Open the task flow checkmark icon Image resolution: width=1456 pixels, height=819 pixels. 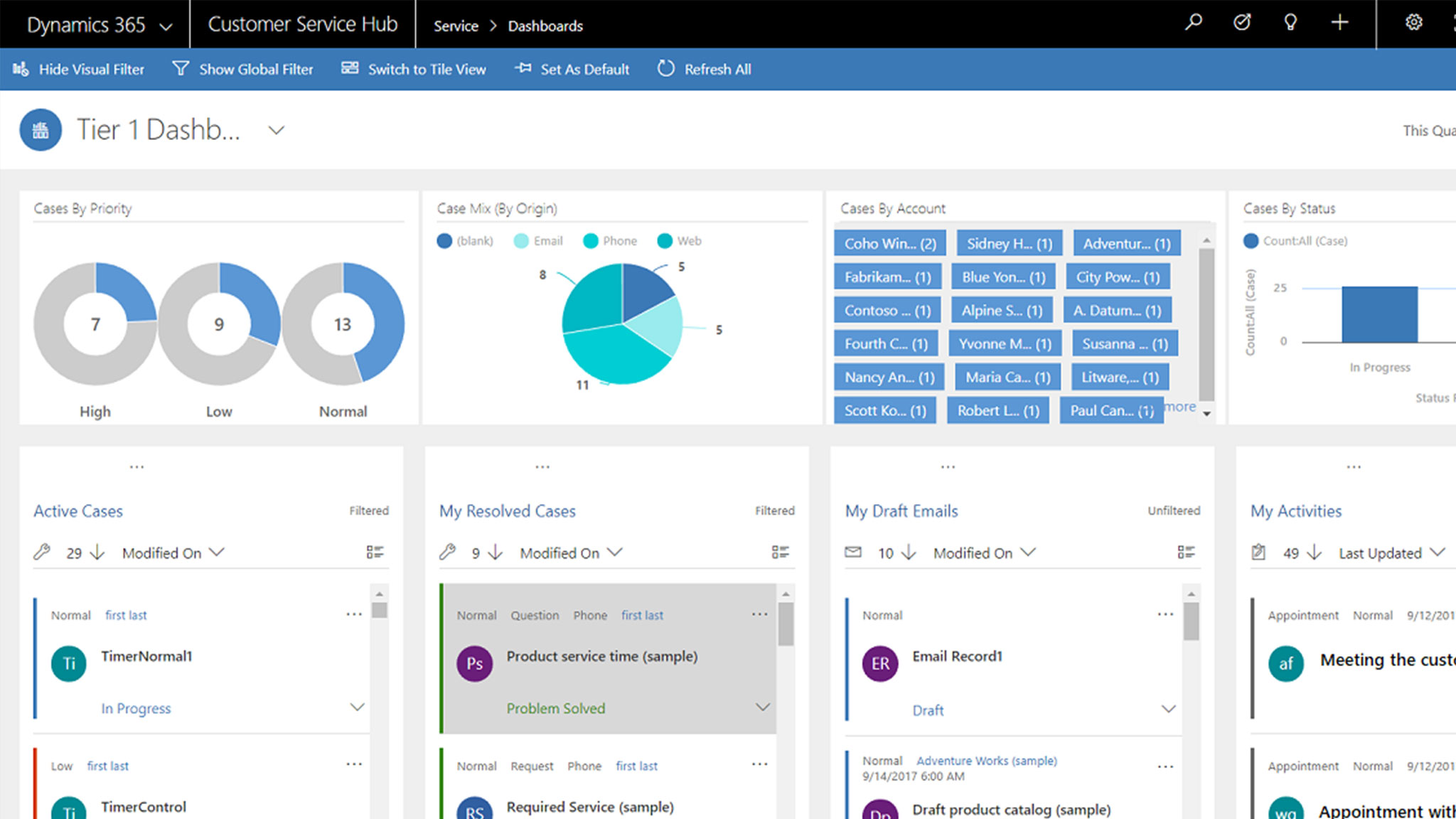tap(1242, 23)
